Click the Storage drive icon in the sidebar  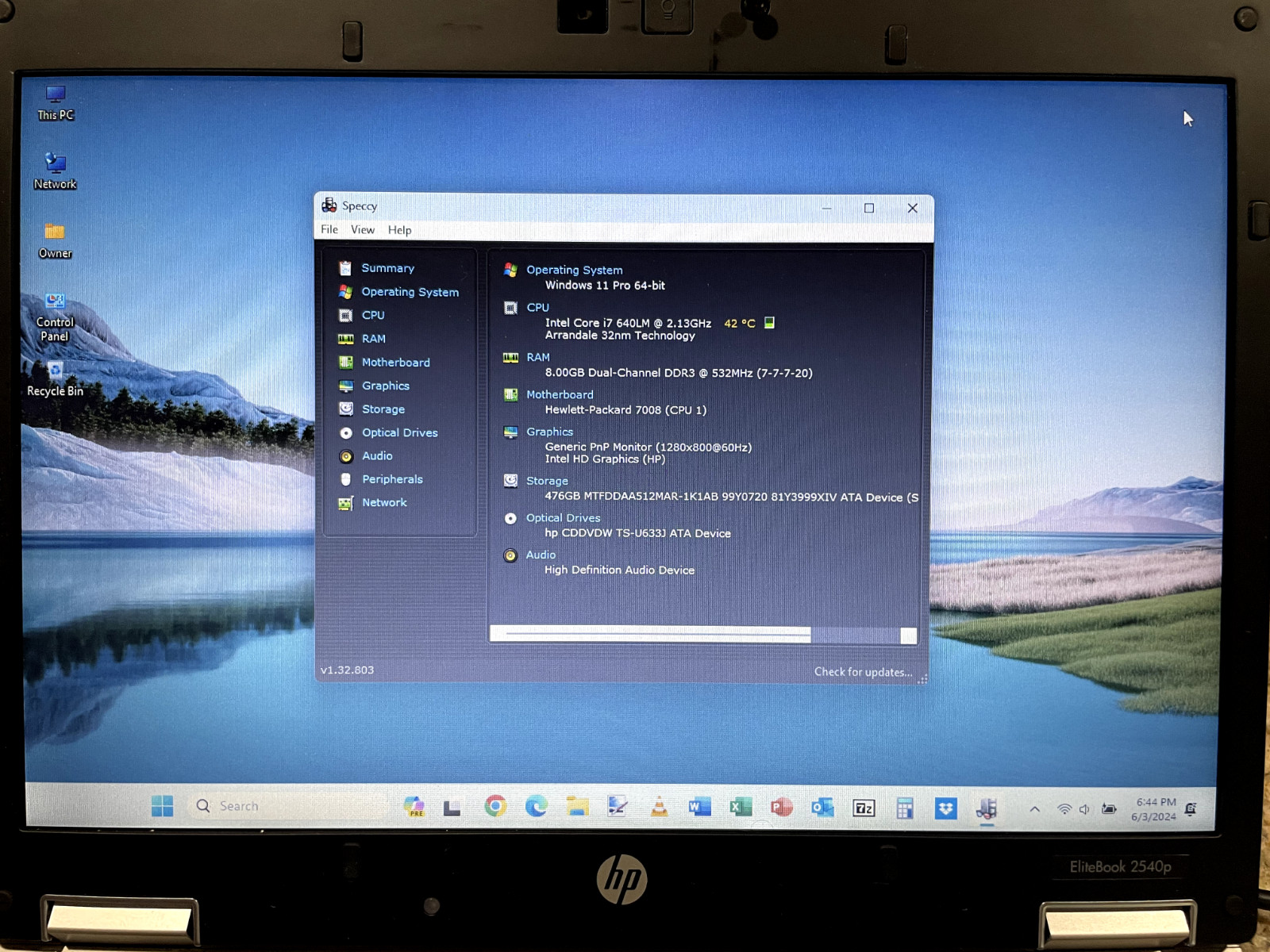(345, 409)
